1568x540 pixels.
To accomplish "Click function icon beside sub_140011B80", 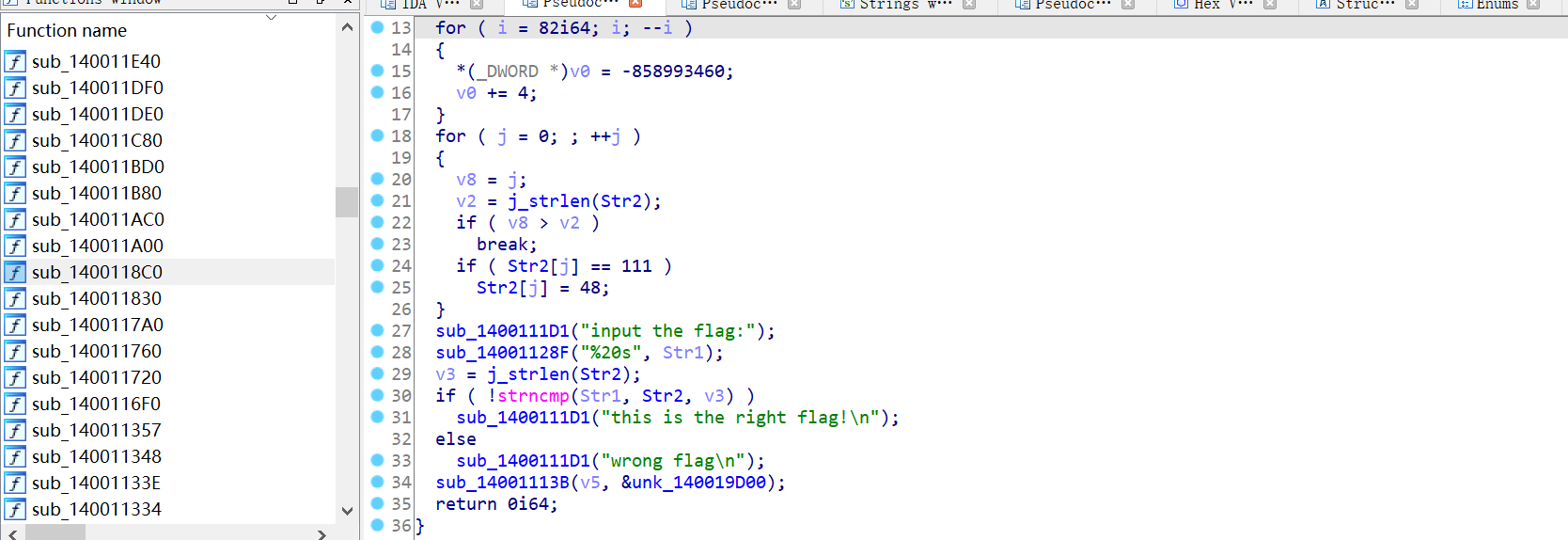I will coord(15,194).
